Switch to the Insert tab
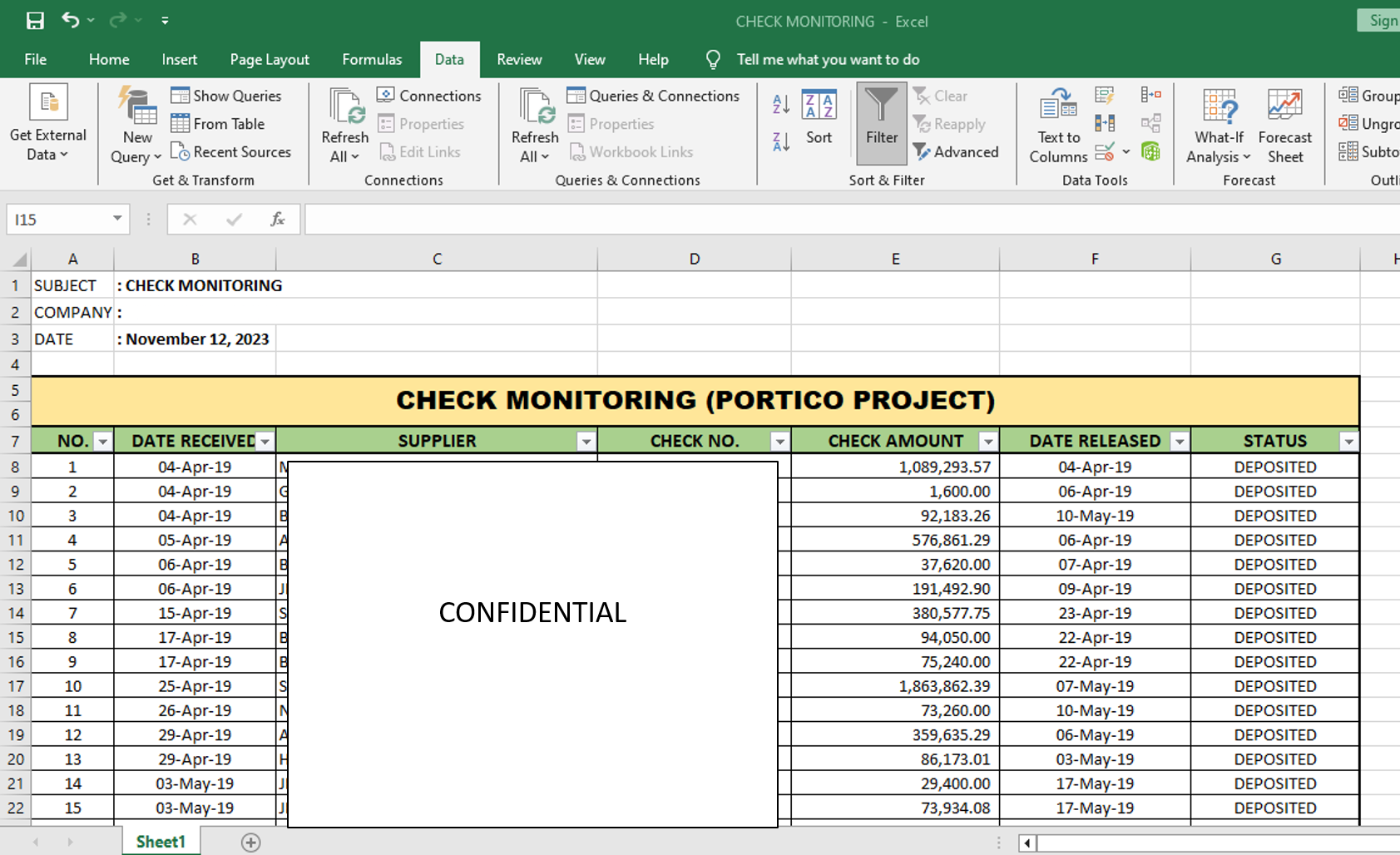The image size is (1400, 855). pyautogui.click(x=180, y=60)
